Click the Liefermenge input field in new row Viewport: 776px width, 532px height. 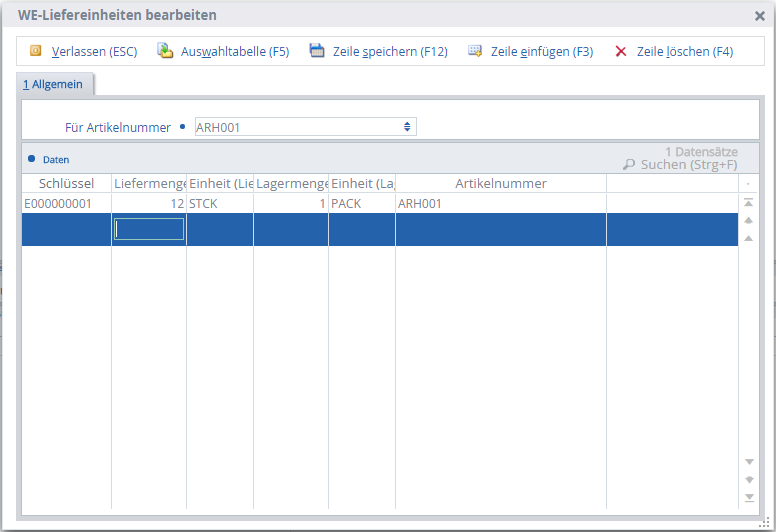pos(149,229)
